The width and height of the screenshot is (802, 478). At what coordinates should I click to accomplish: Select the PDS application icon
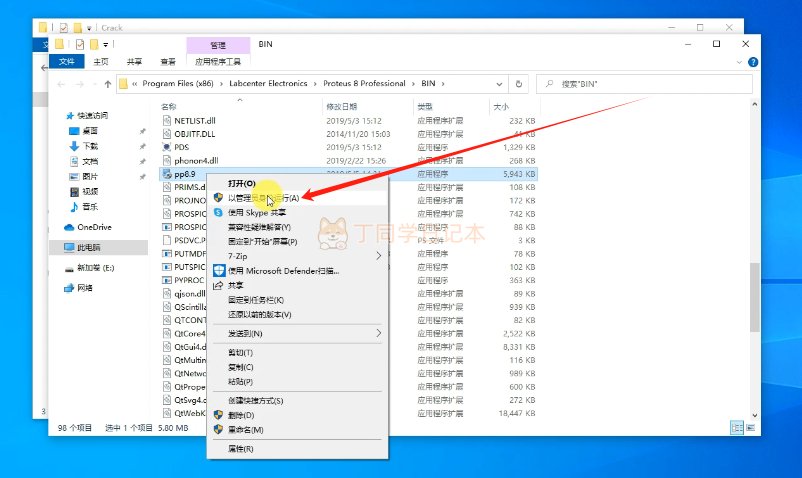[x=167, y=147]
